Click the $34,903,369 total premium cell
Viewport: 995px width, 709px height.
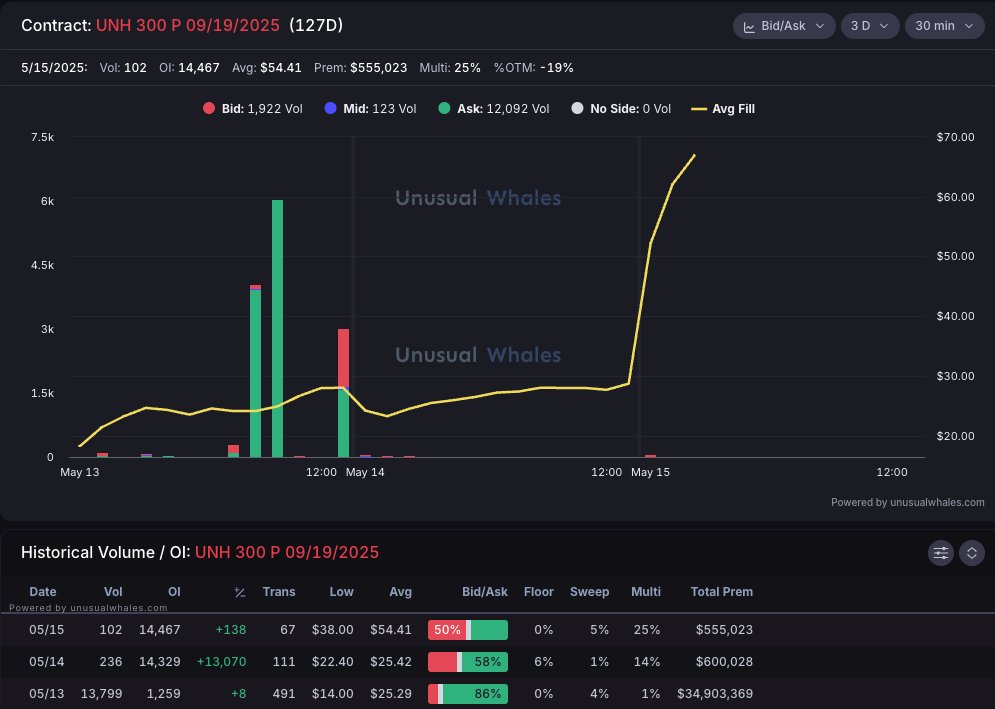click(x=715, y=694)
